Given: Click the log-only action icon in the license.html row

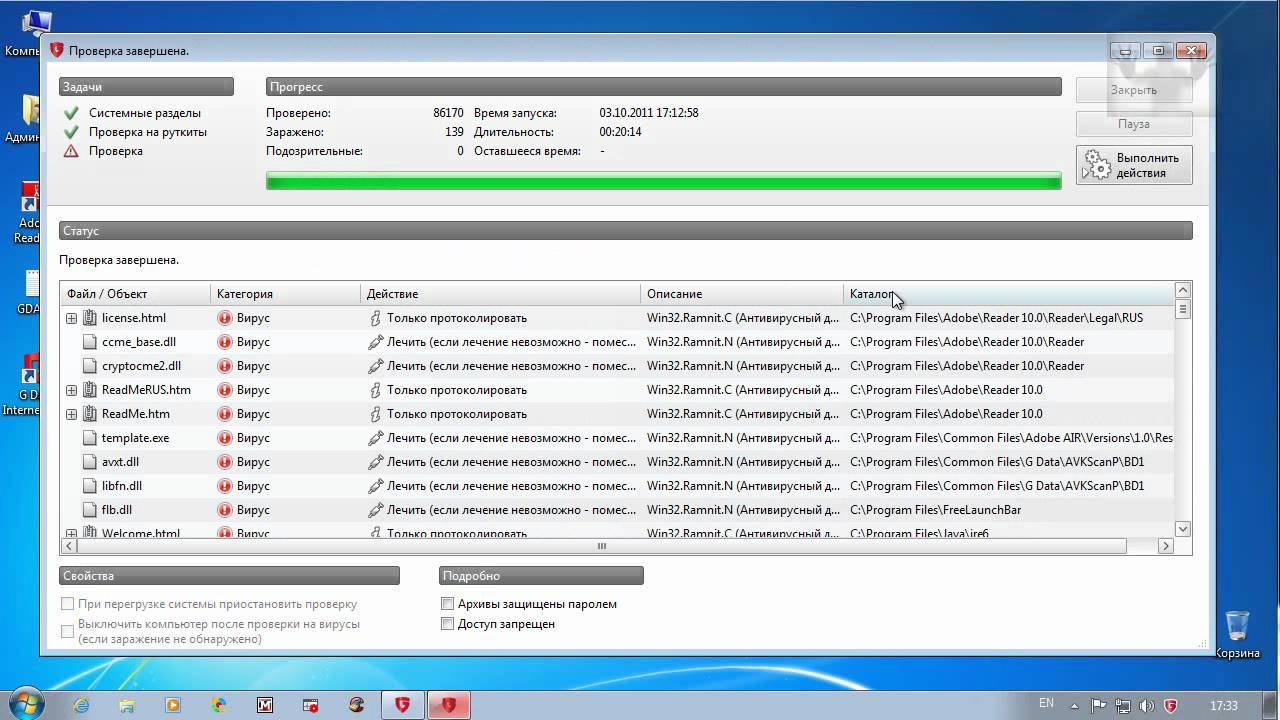Looking at the screenshot, I should 376,318.
